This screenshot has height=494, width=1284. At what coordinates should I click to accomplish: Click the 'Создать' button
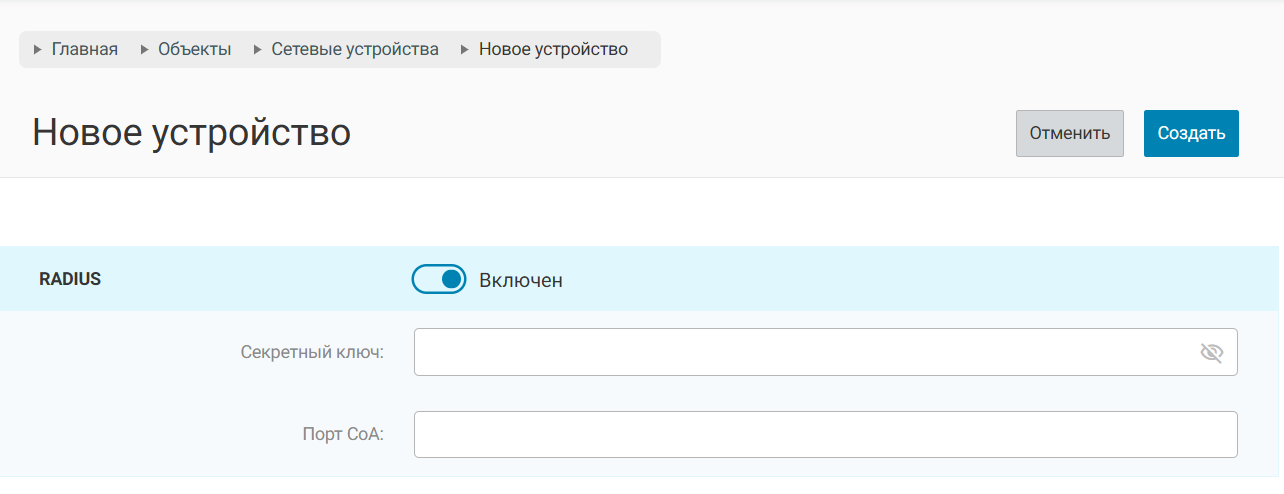[1191, 134]
